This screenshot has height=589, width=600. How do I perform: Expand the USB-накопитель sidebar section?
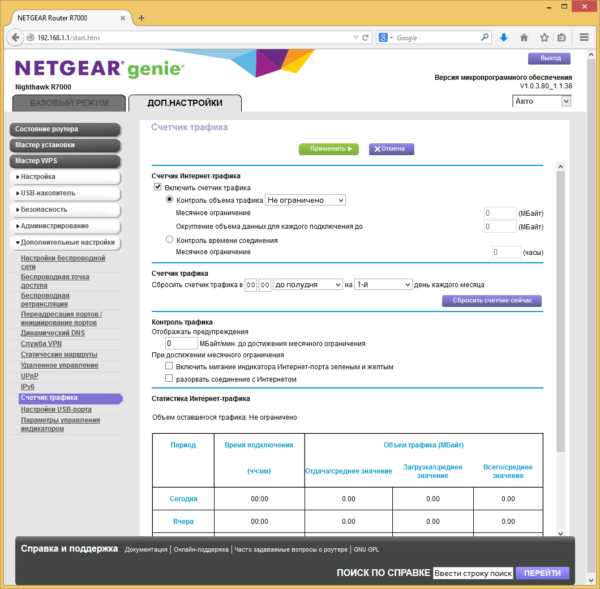coord(65,193)
